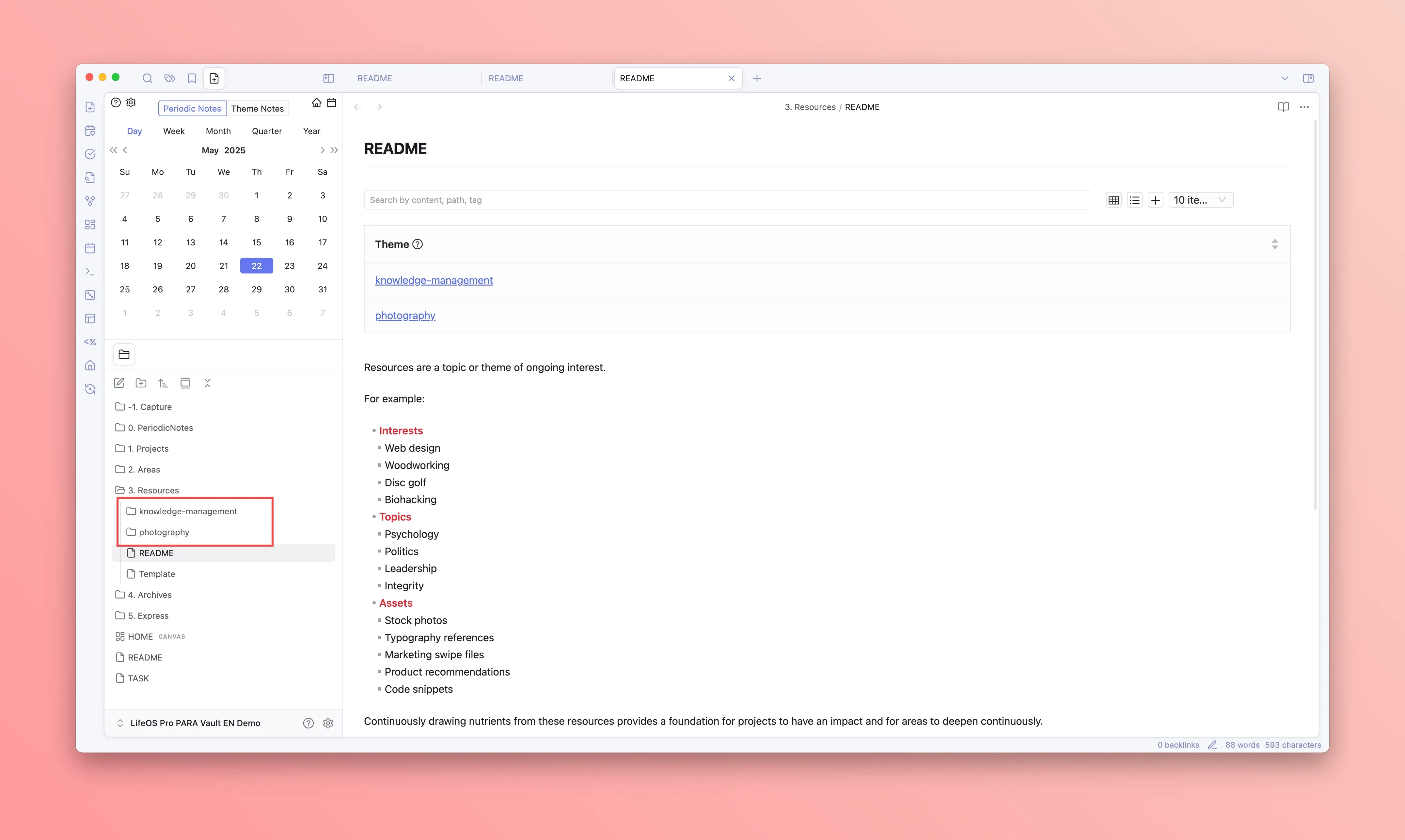The height and width of the screenshot is (840, 1405).
Task: Open the photography theme link
Action: coord(405,315)
